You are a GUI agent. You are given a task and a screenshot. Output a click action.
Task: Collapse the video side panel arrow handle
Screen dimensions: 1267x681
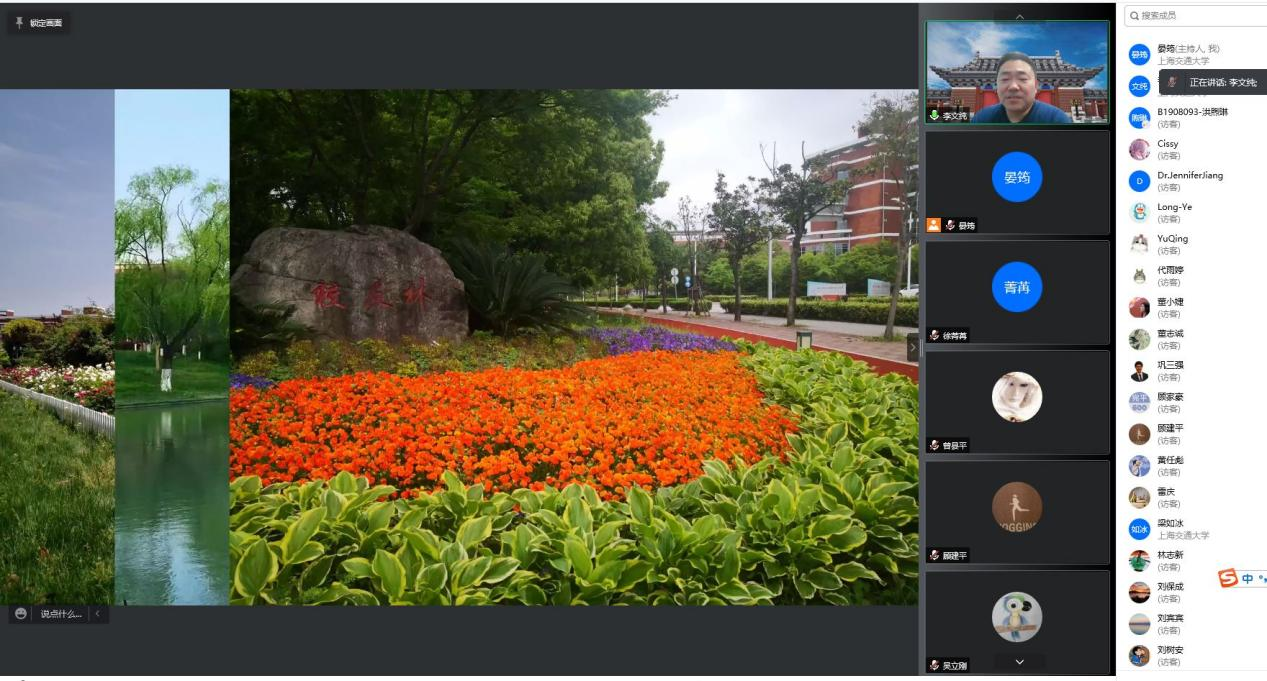911,347
